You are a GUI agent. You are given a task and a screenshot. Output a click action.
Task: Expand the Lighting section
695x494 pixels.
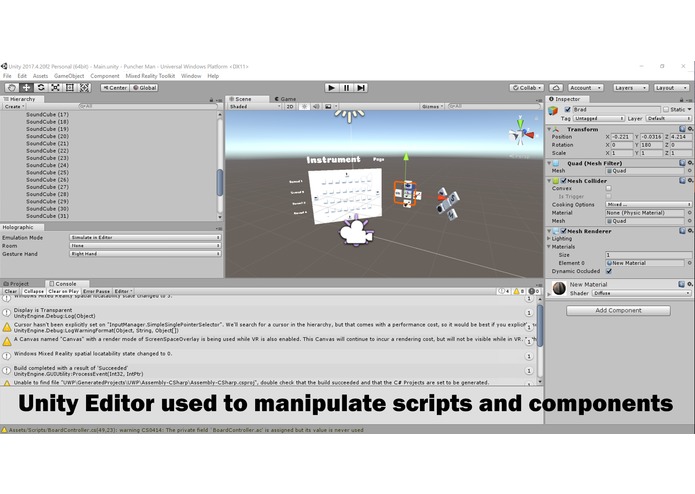(549, 238)
